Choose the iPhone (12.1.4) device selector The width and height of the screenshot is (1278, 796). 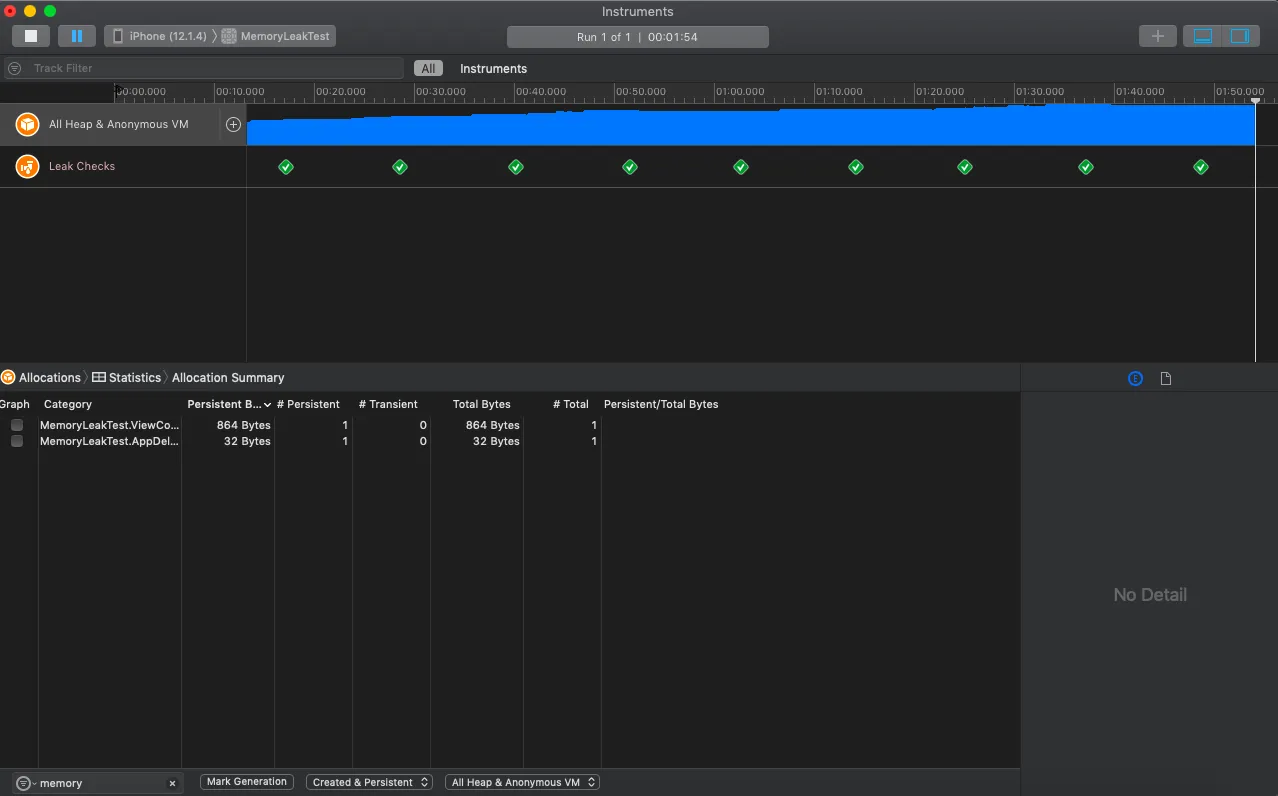click(160, 36)
